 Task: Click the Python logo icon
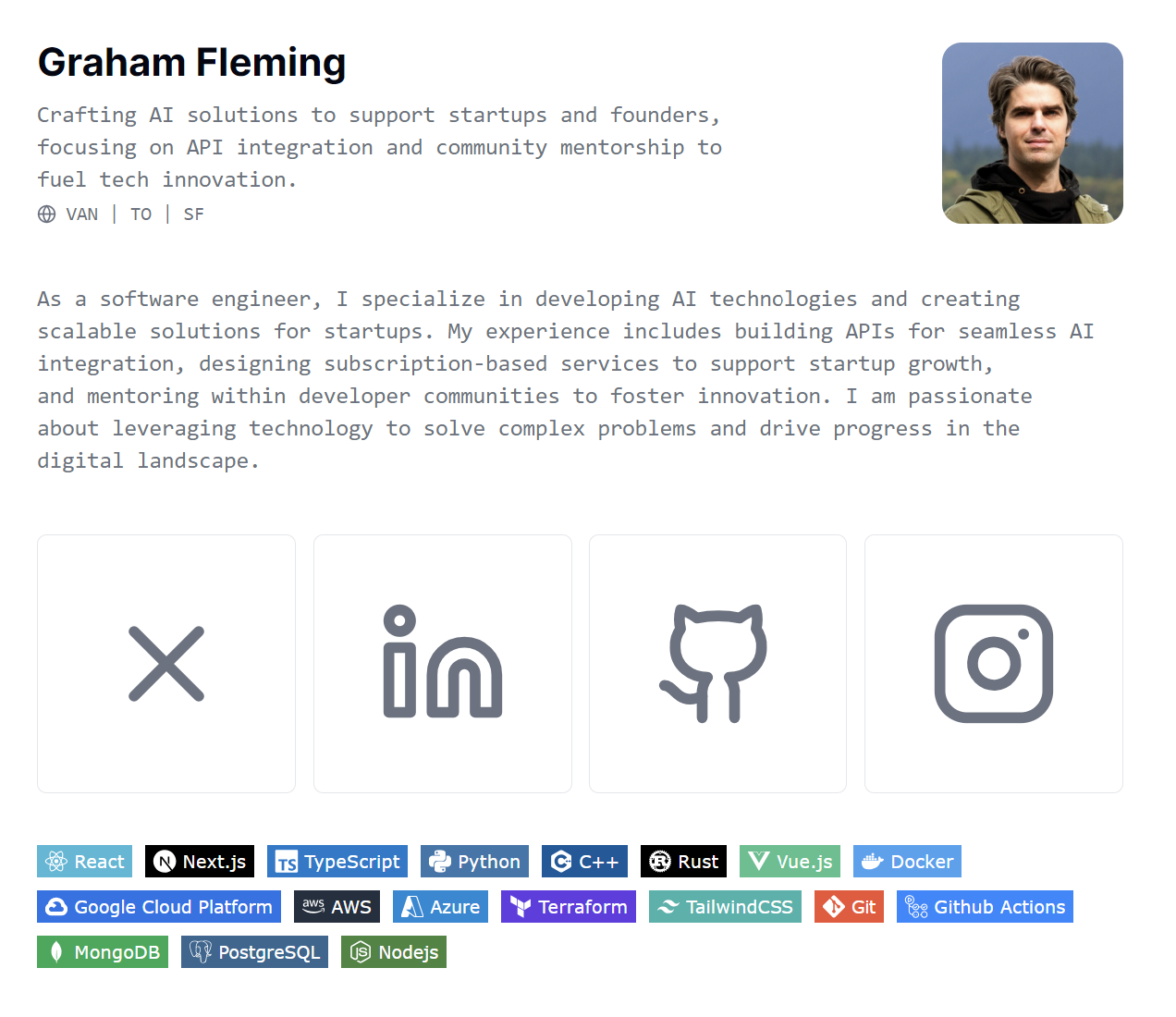440,862
